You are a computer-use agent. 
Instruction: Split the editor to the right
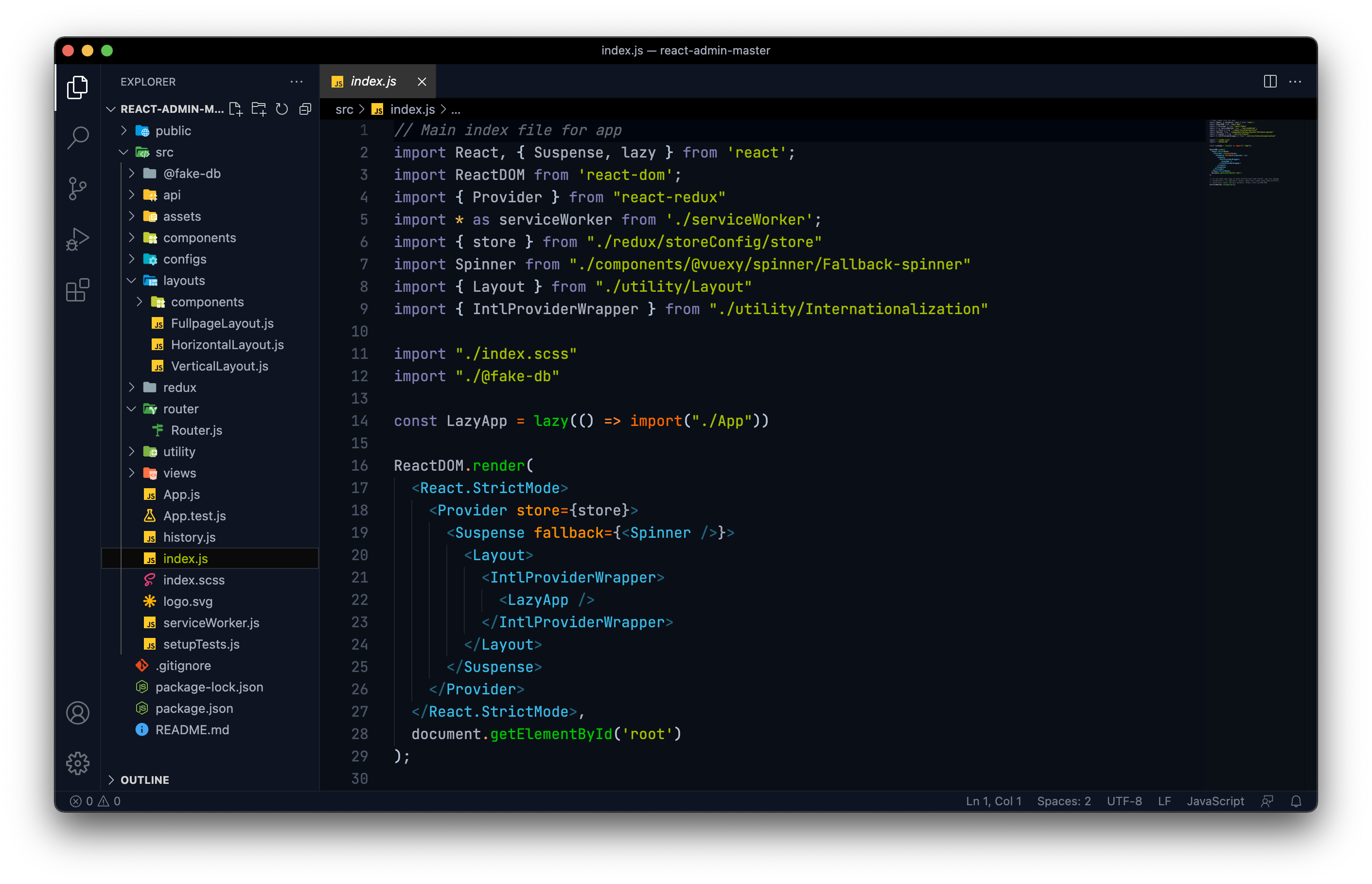tap(1270, 82)
